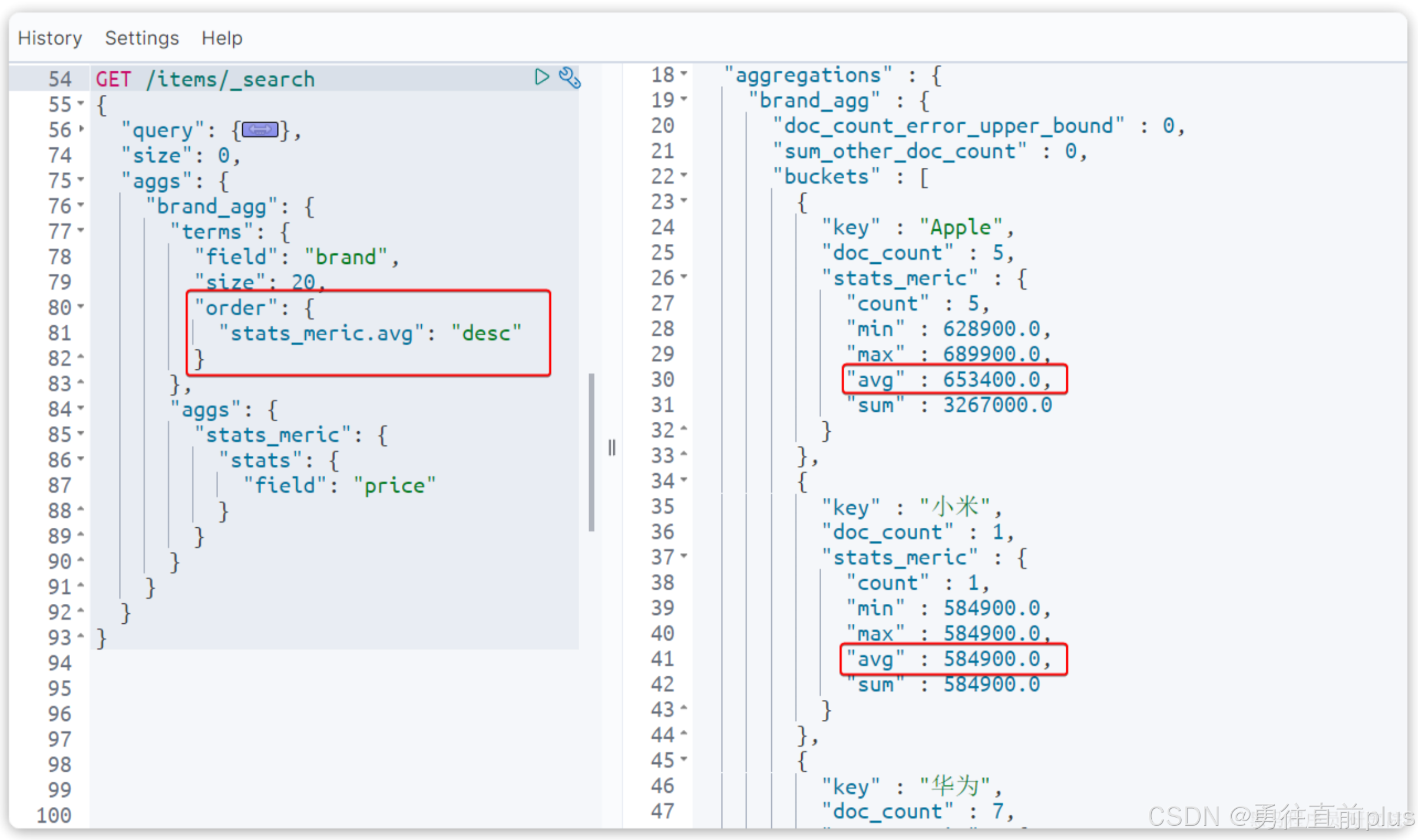Open the Settings menu
The height and width of the screenshot is (840, 1418).
pos(141,38)
